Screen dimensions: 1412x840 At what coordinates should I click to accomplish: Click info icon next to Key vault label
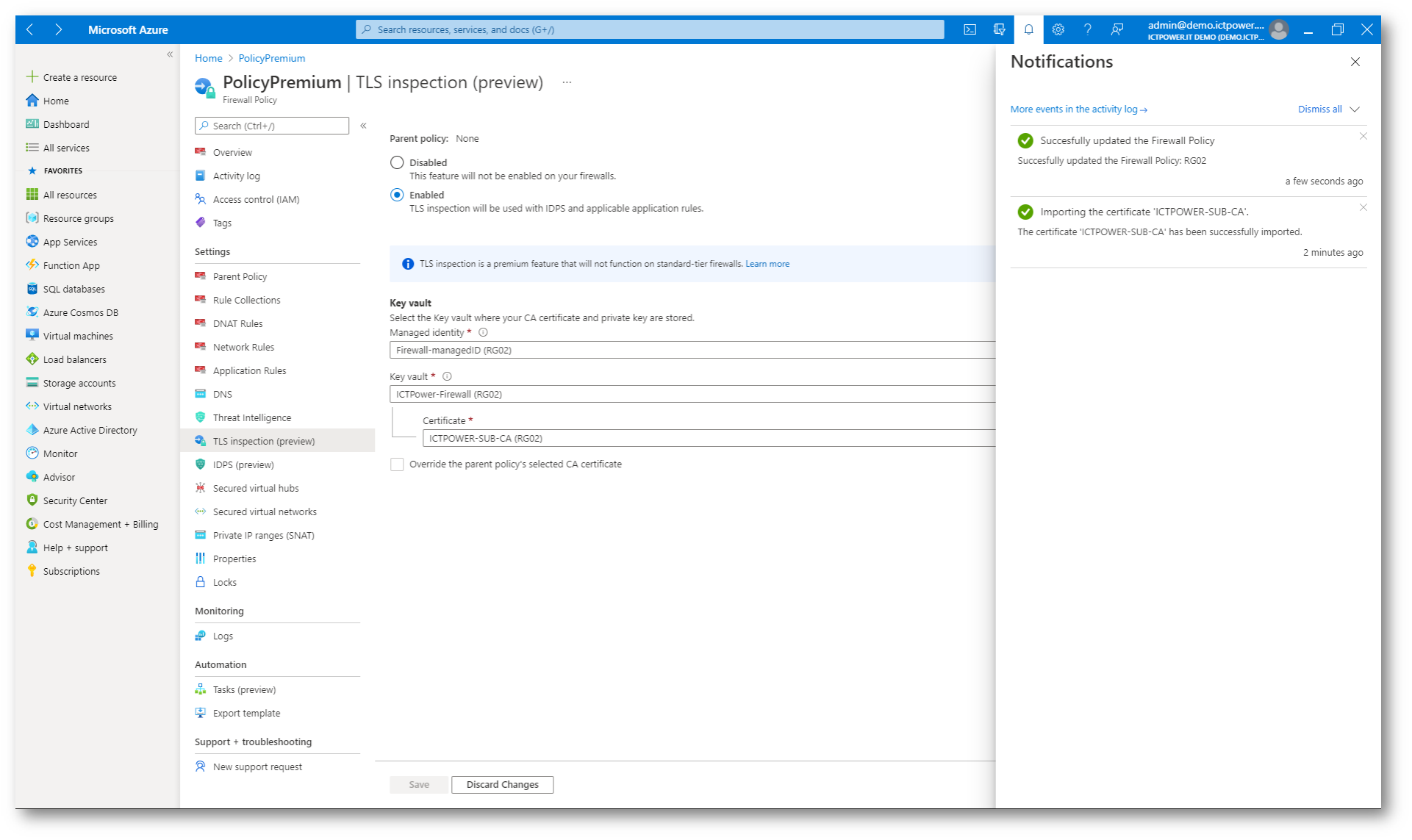click(x=447, y=376)
